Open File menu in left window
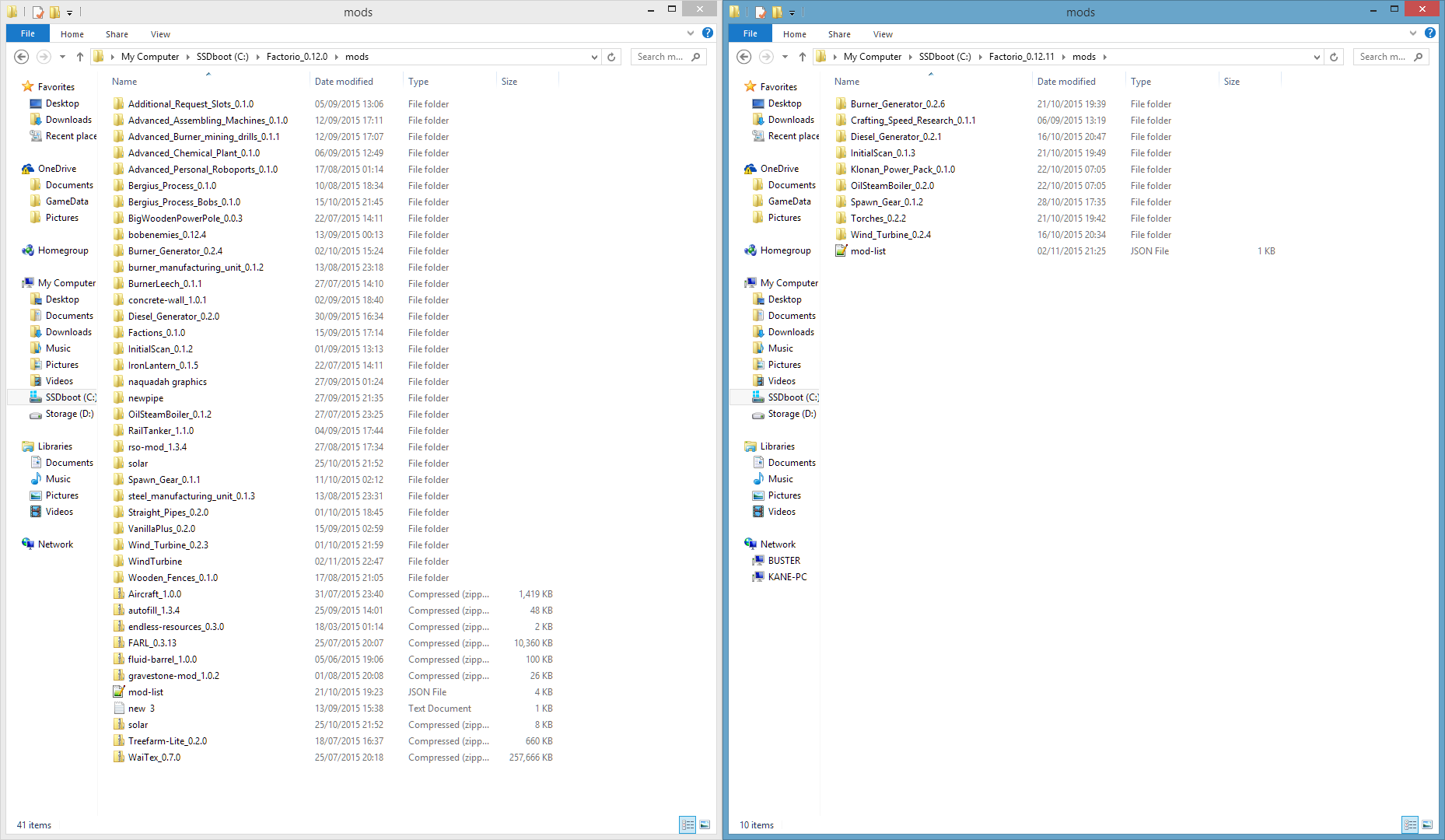Screen dimensions: 1445x840 coord(28,33)
